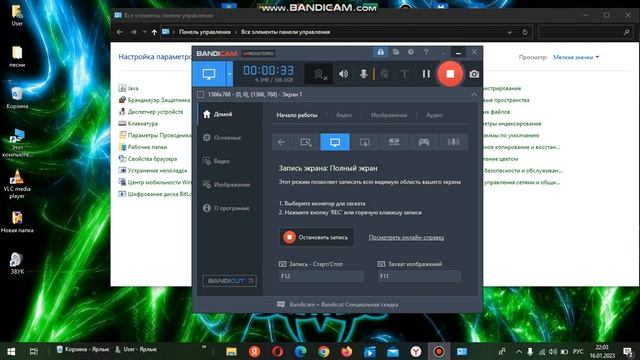Select fullscreen recording mode icon

tap(335, 142)
